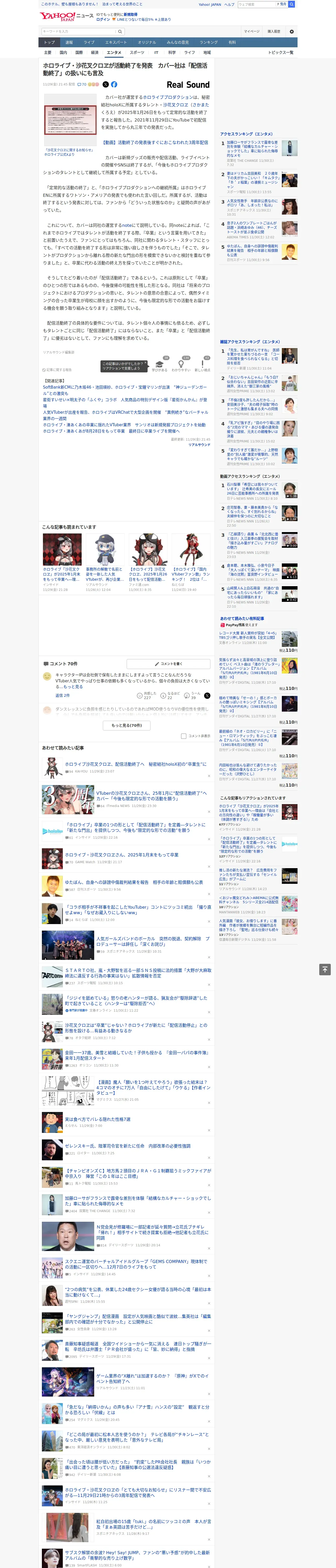336x1568 pixels.
Task: Open first recommended thumbnail under こんな記事も読まれています
Action: coord(62,550)
